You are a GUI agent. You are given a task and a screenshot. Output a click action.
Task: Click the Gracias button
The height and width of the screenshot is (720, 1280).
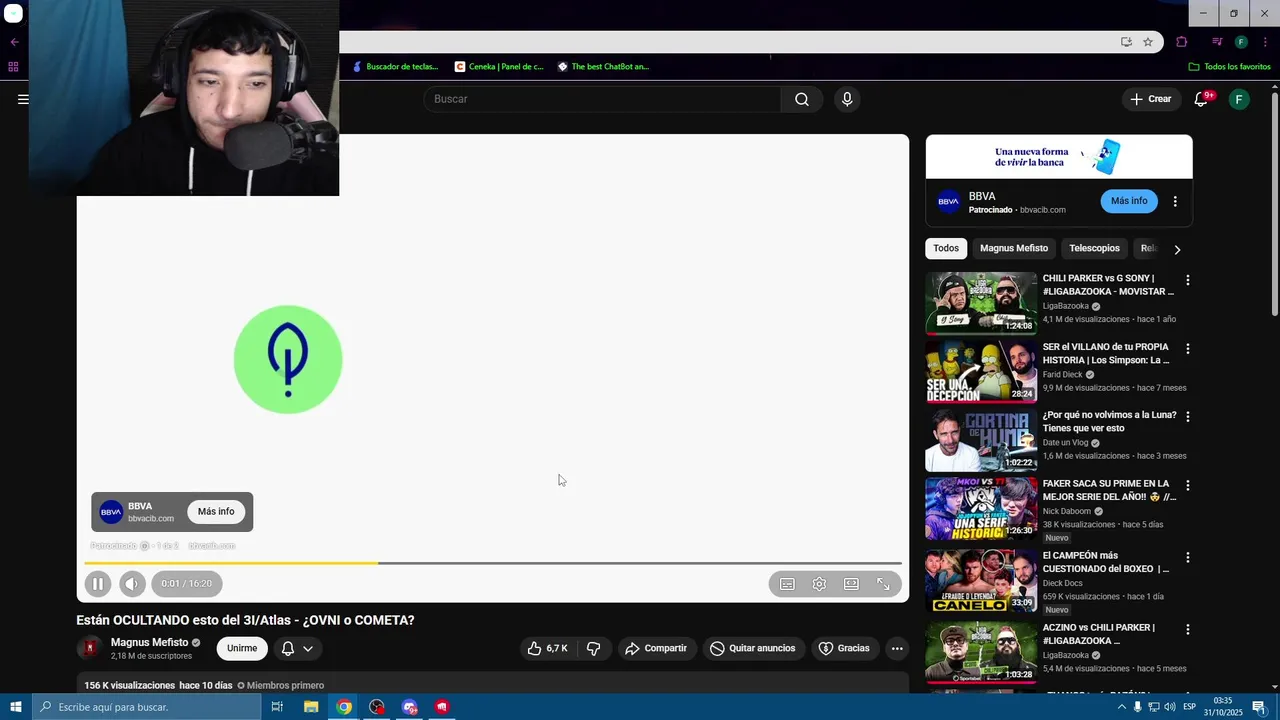pyautogui.click(x=844, y=648)
